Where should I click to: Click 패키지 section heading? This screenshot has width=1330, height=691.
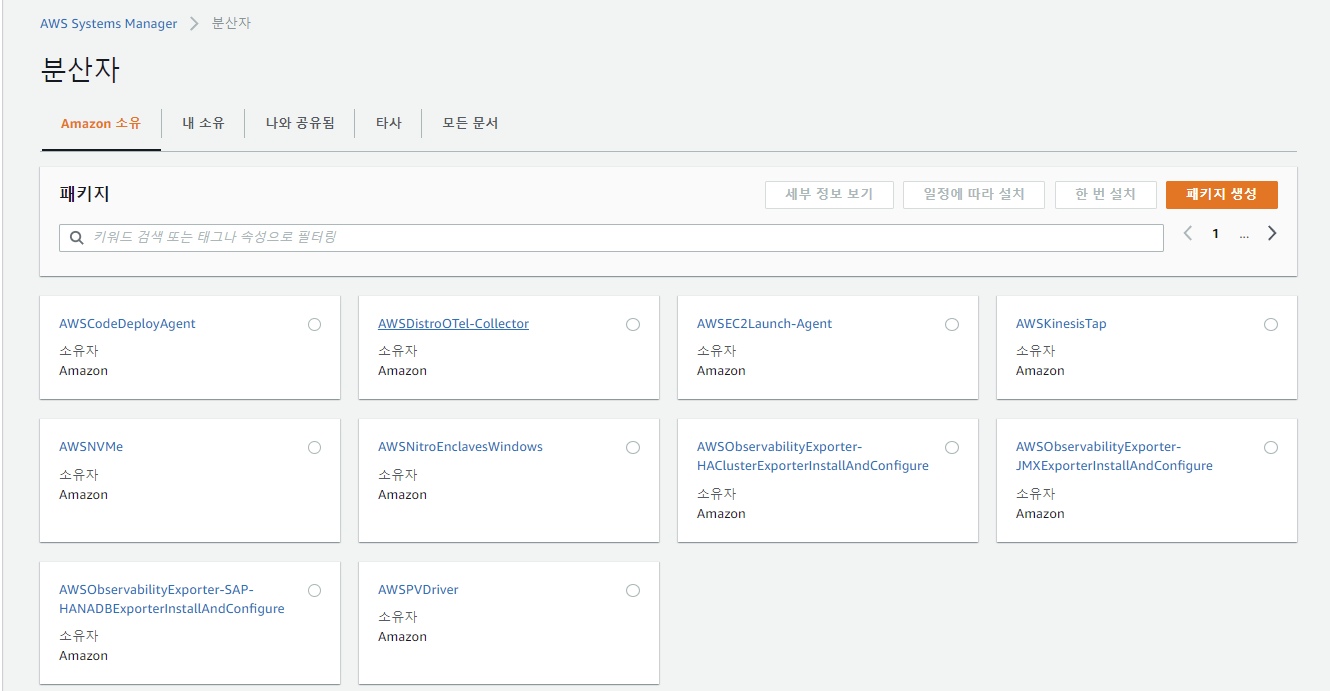tap(84, 194)
